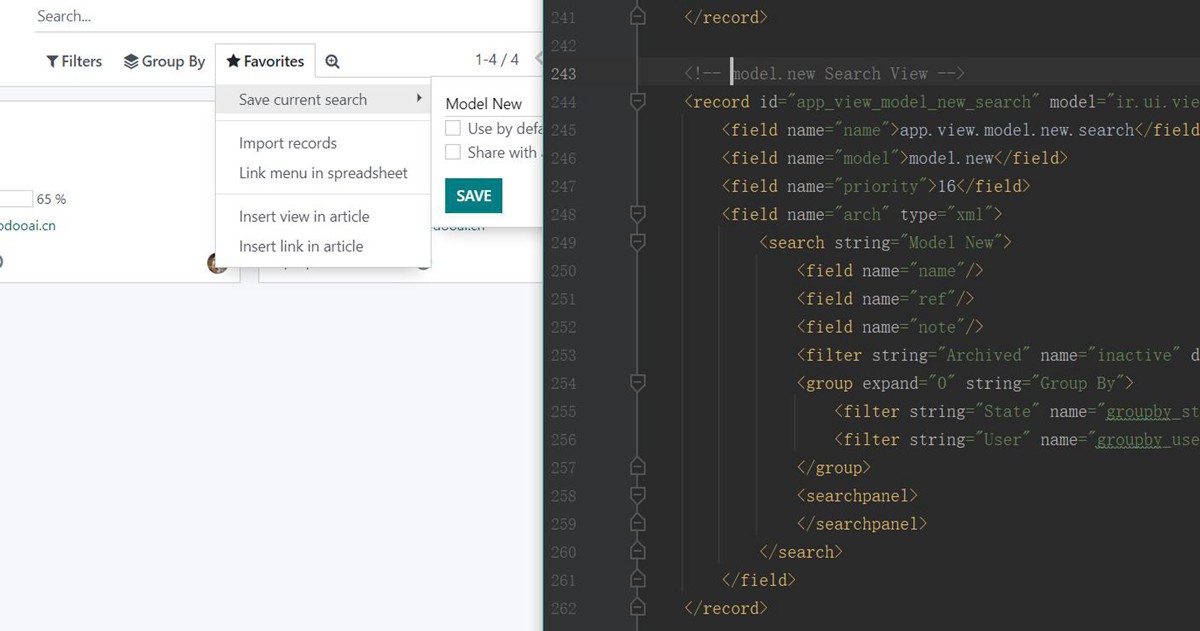Click the fold marker beside line 262

click(x=637, y=607)
